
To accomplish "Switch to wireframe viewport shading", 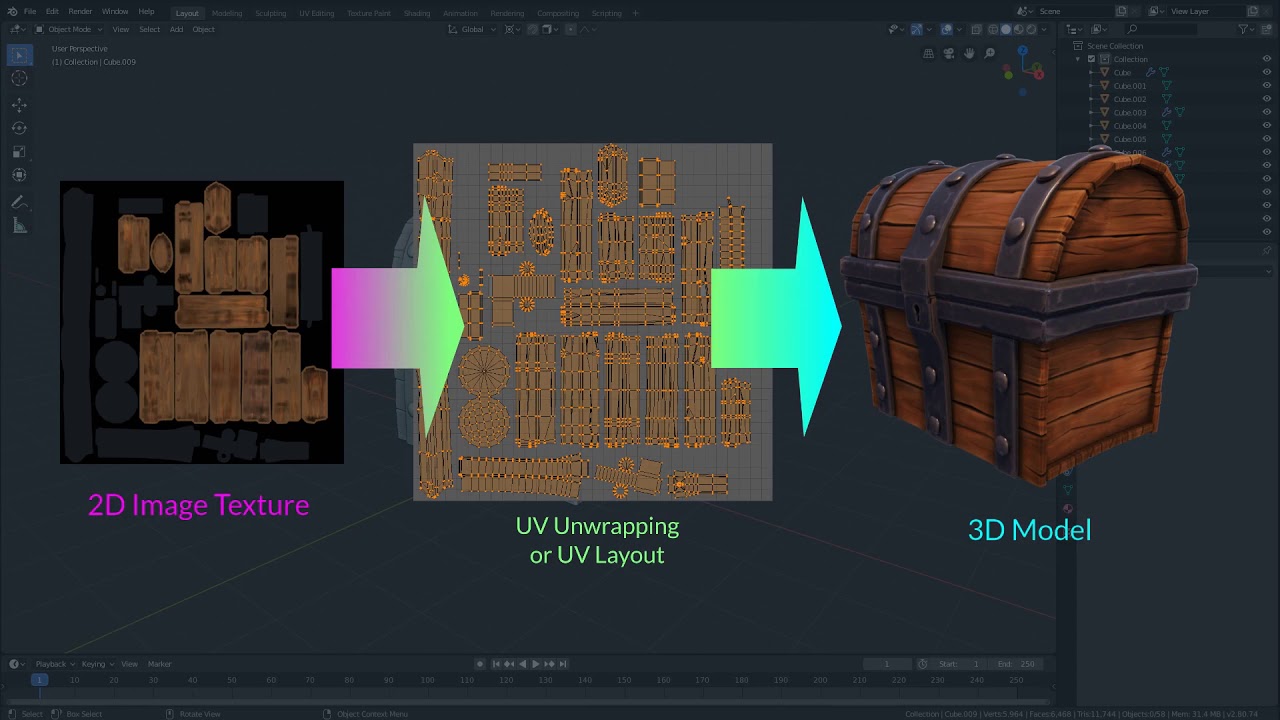I will click(x=993, y=29).
